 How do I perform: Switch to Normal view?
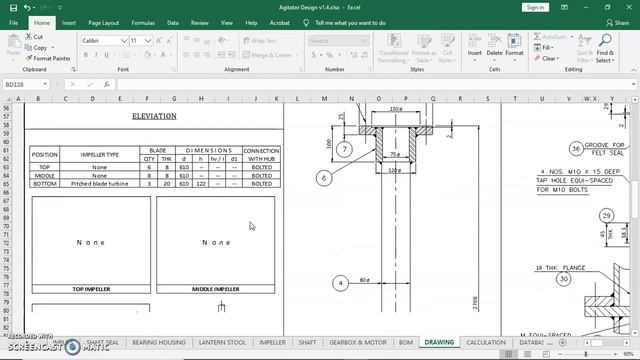[508, 354]
